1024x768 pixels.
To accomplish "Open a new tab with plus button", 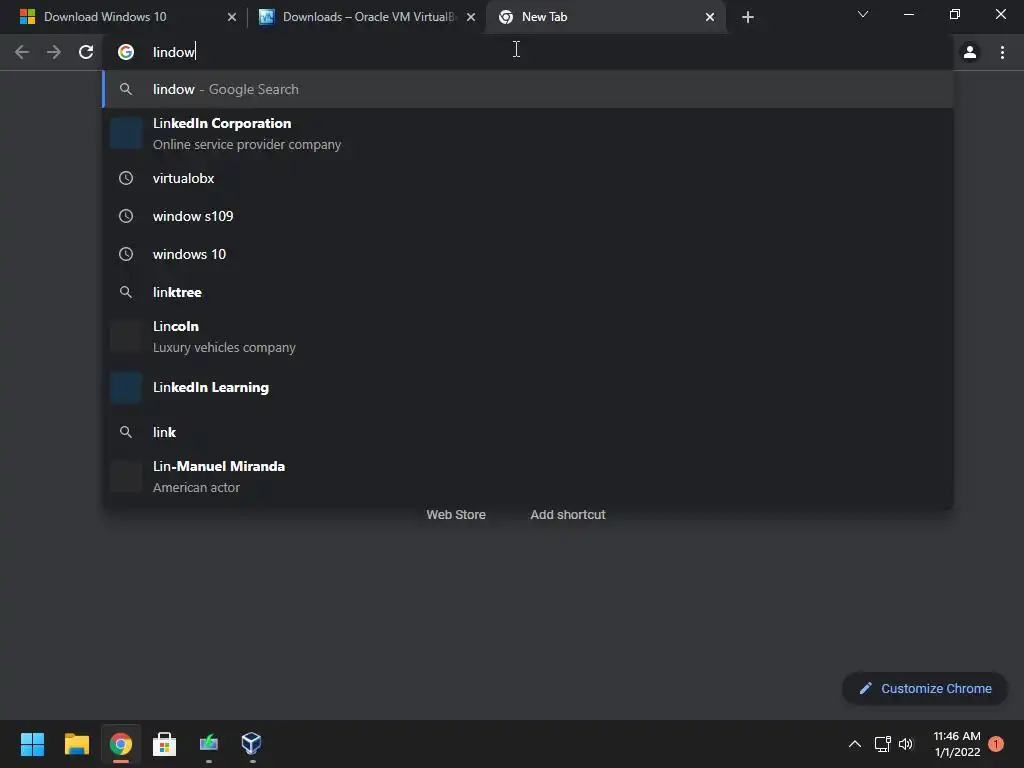I will 748,17.
